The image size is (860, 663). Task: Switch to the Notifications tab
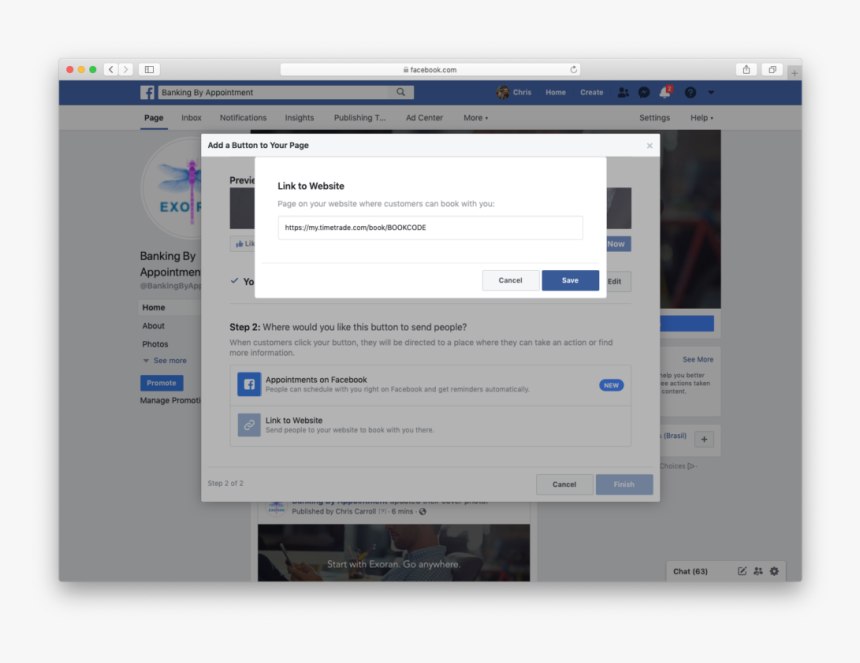[243, 117]
